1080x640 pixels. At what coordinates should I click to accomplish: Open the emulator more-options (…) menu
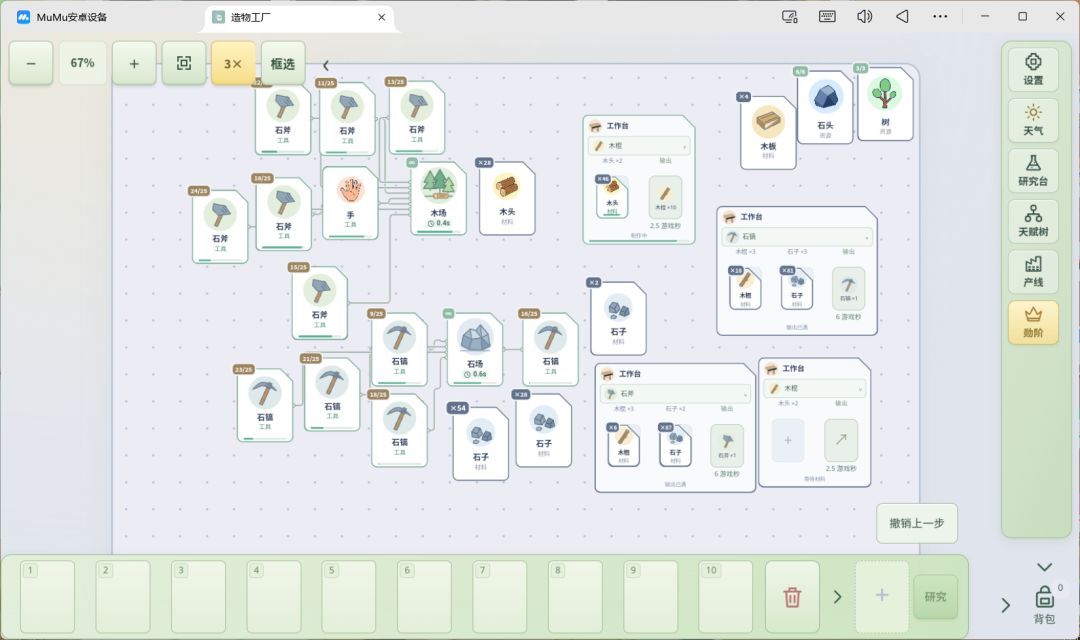(939, 17)
